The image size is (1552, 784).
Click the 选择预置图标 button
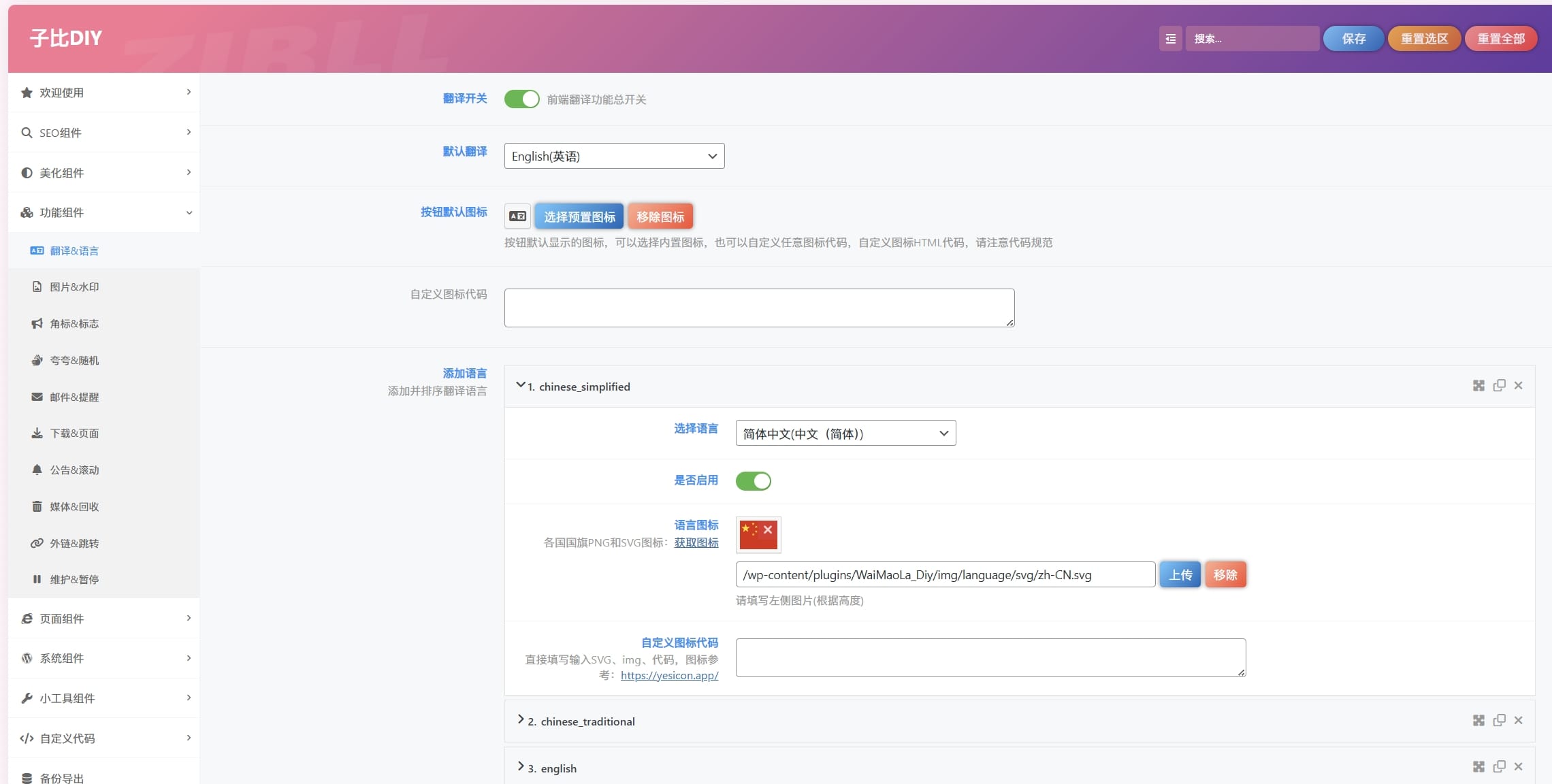pos(579,217)
